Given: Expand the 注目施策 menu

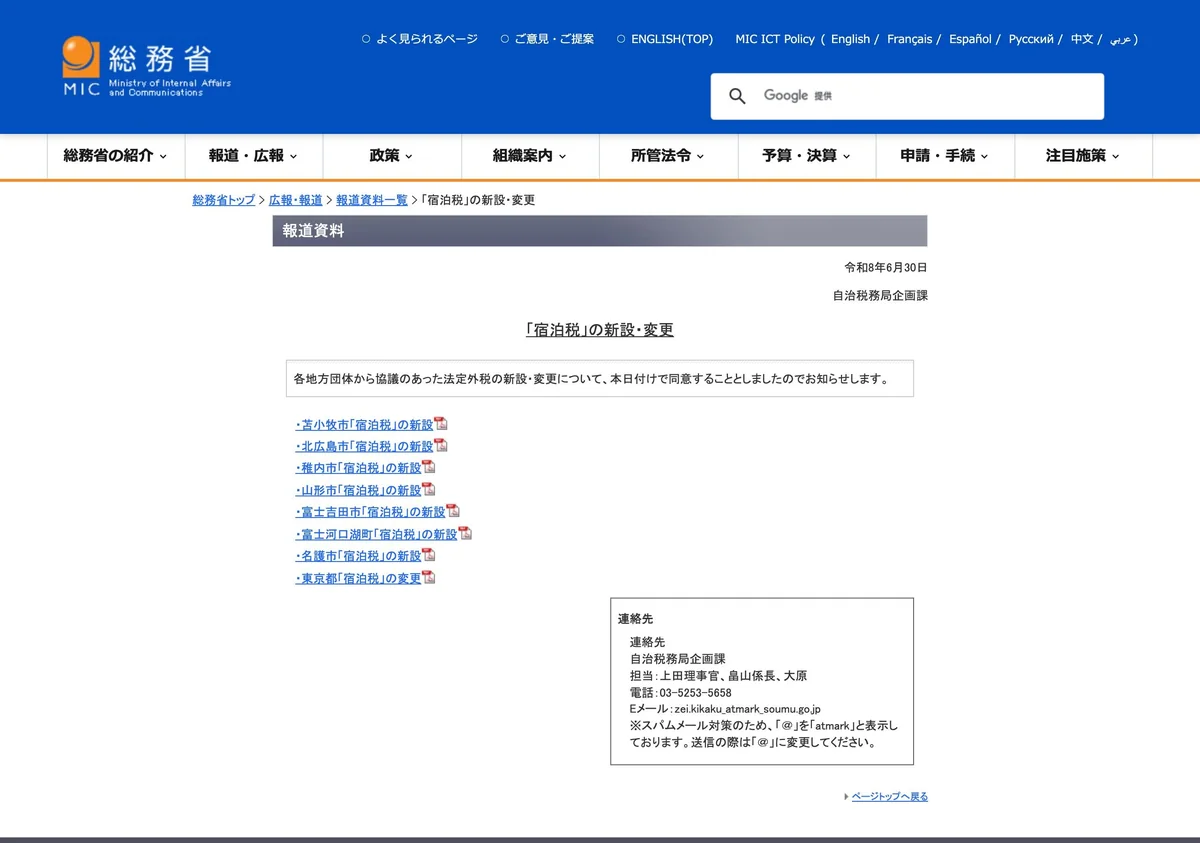Looking at the screenshot, I should (1083, 156).
